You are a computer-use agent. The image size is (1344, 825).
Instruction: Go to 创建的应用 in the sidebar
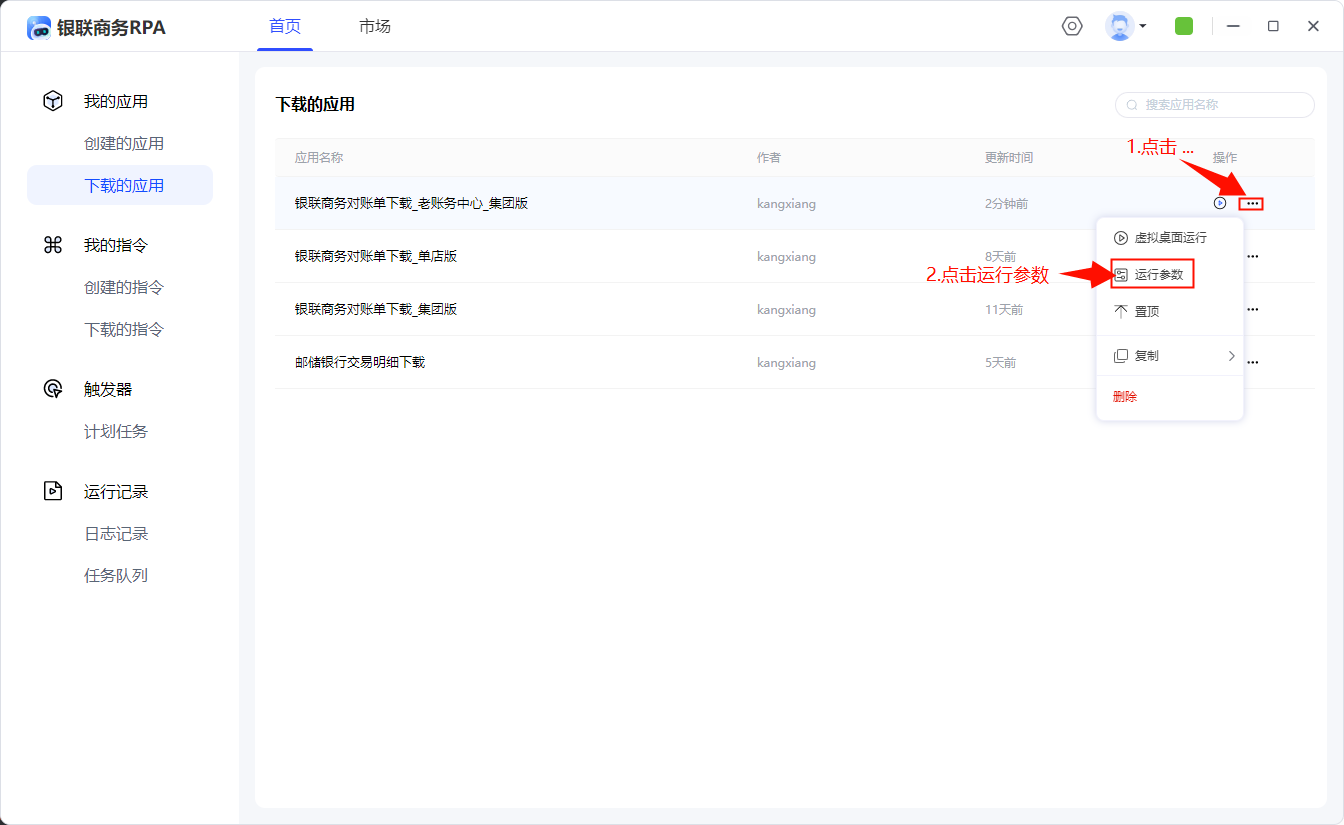click(x=124, y=143)
